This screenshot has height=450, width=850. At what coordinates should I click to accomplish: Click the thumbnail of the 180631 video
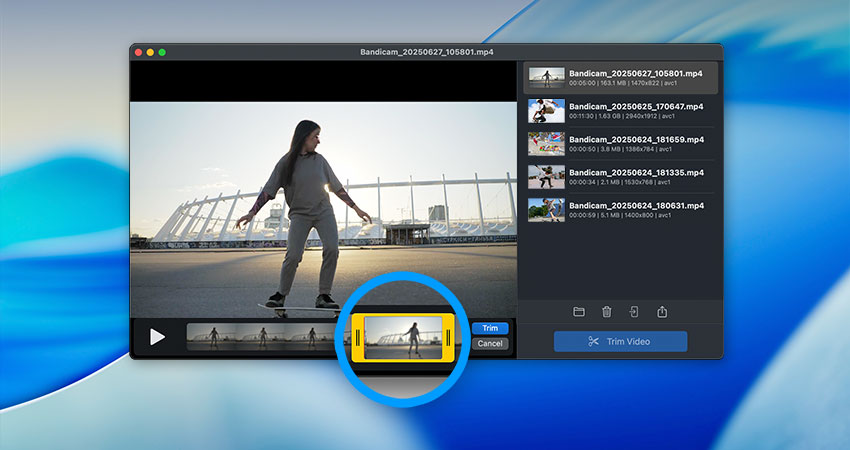click(x=546, y=209)
